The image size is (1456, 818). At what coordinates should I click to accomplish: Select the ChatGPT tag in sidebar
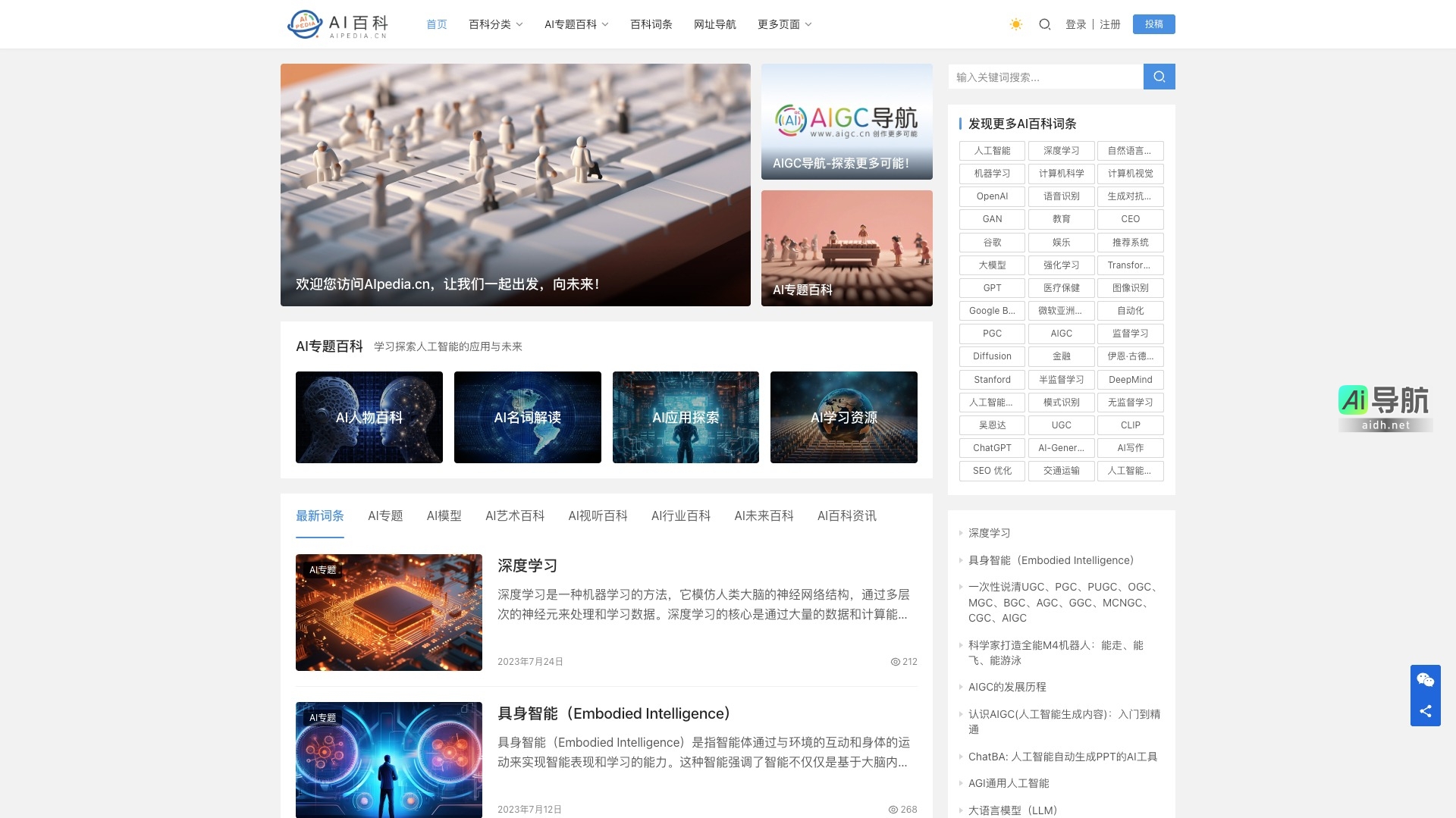[x=992, y=448]
